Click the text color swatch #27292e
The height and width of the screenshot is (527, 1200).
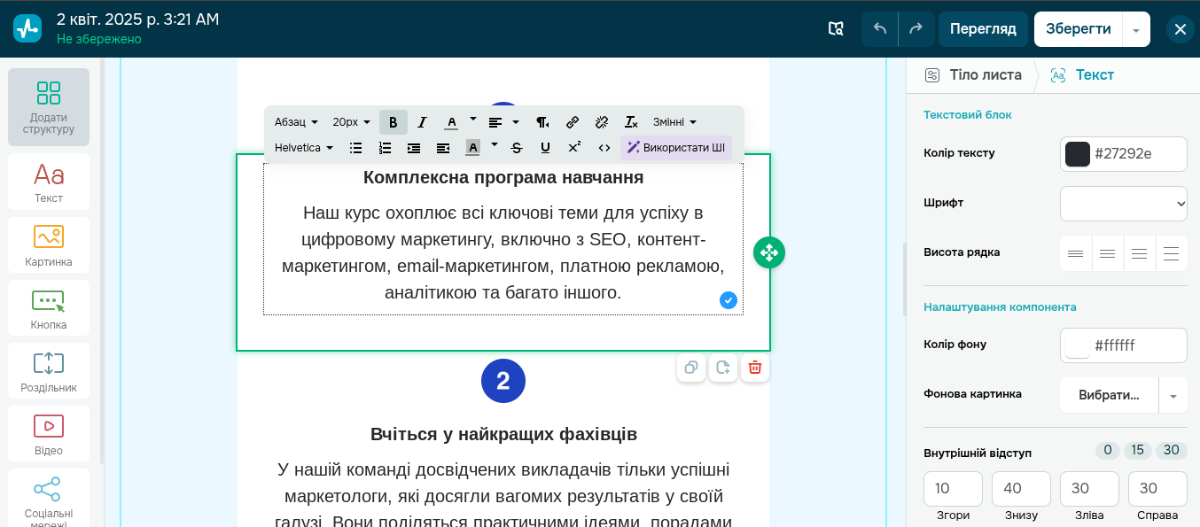(1077, 154)
